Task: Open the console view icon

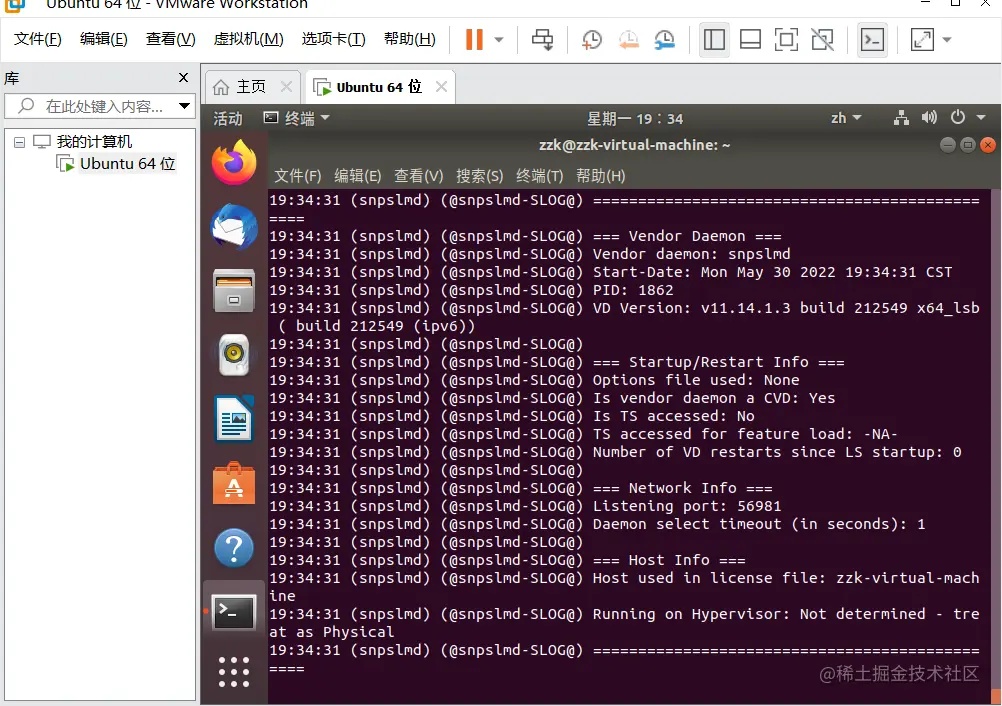Action: (872, 40)
